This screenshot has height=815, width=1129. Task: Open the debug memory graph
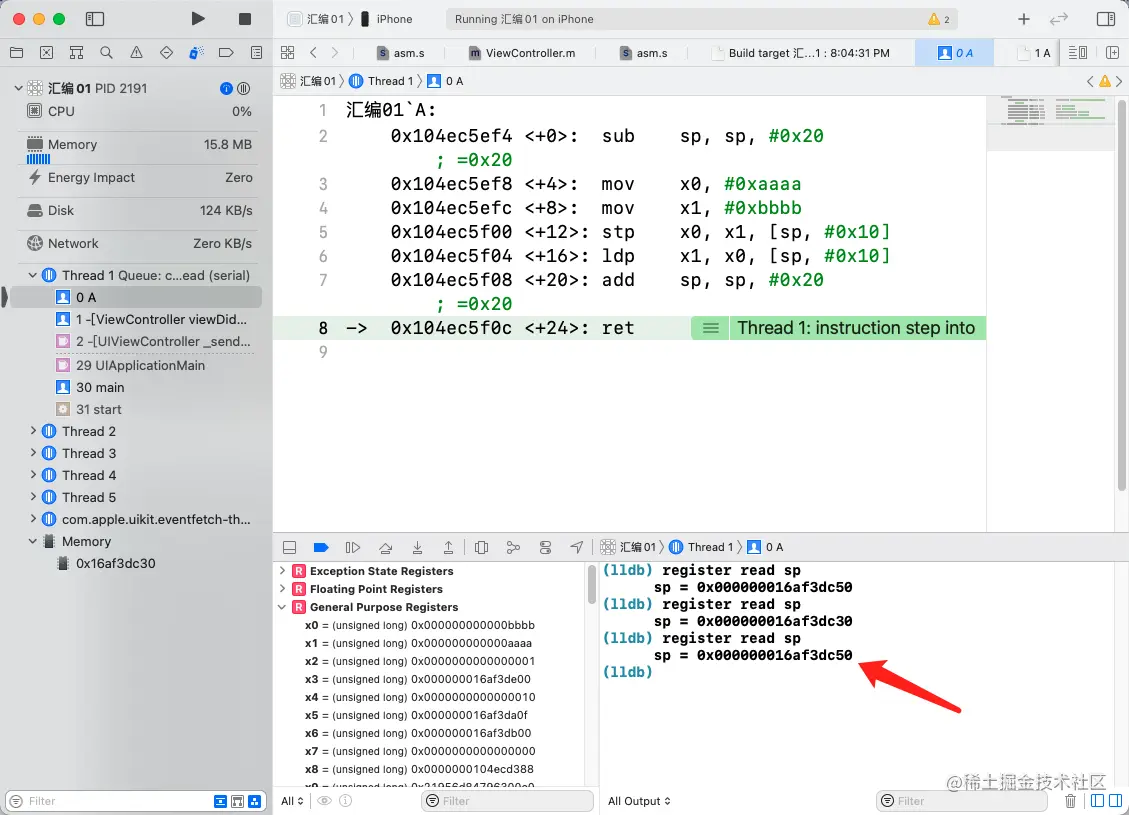coord(513,548)
